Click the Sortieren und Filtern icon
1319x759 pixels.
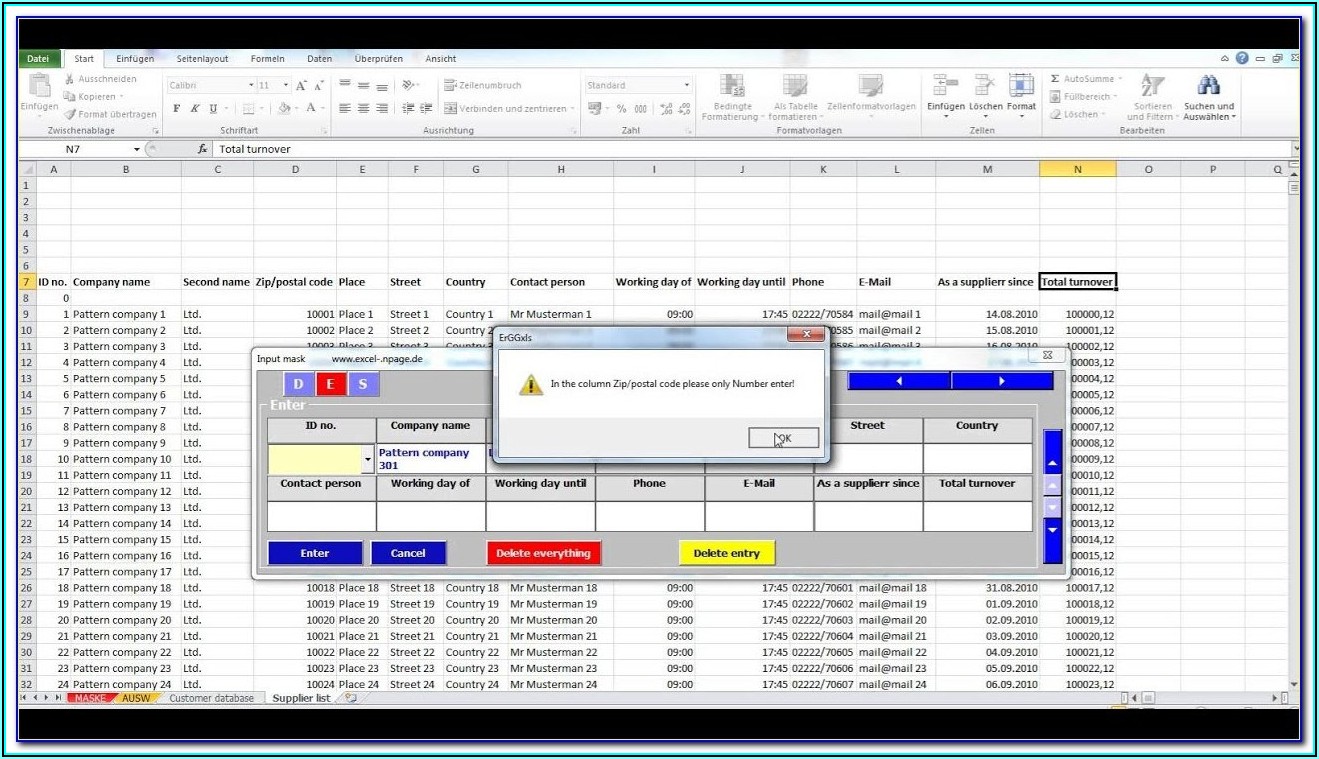point(1152,86)
